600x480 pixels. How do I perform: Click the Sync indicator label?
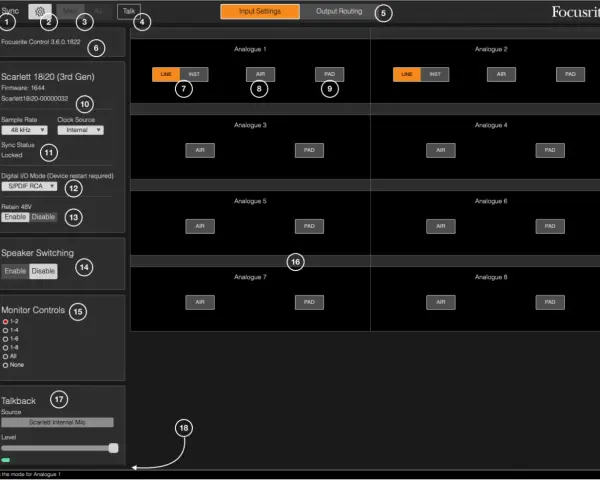[10, 11]
